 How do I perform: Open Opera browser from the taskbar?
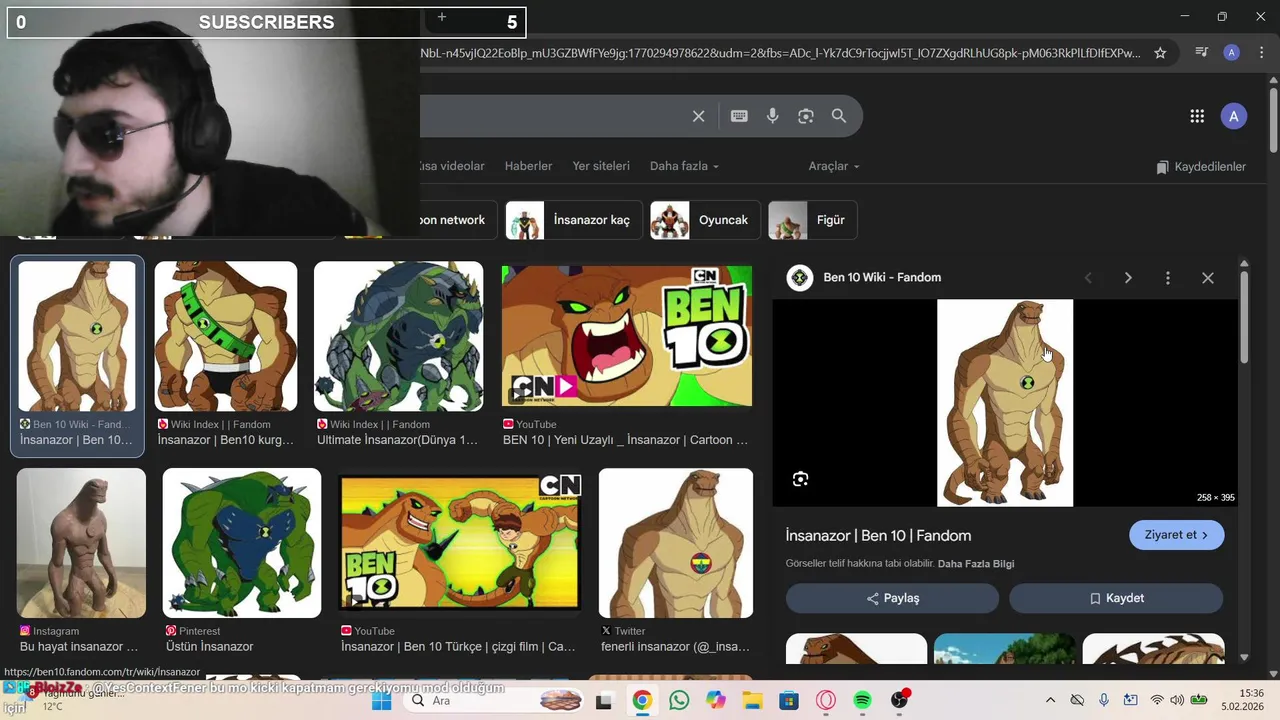click(x=826, y=701)
